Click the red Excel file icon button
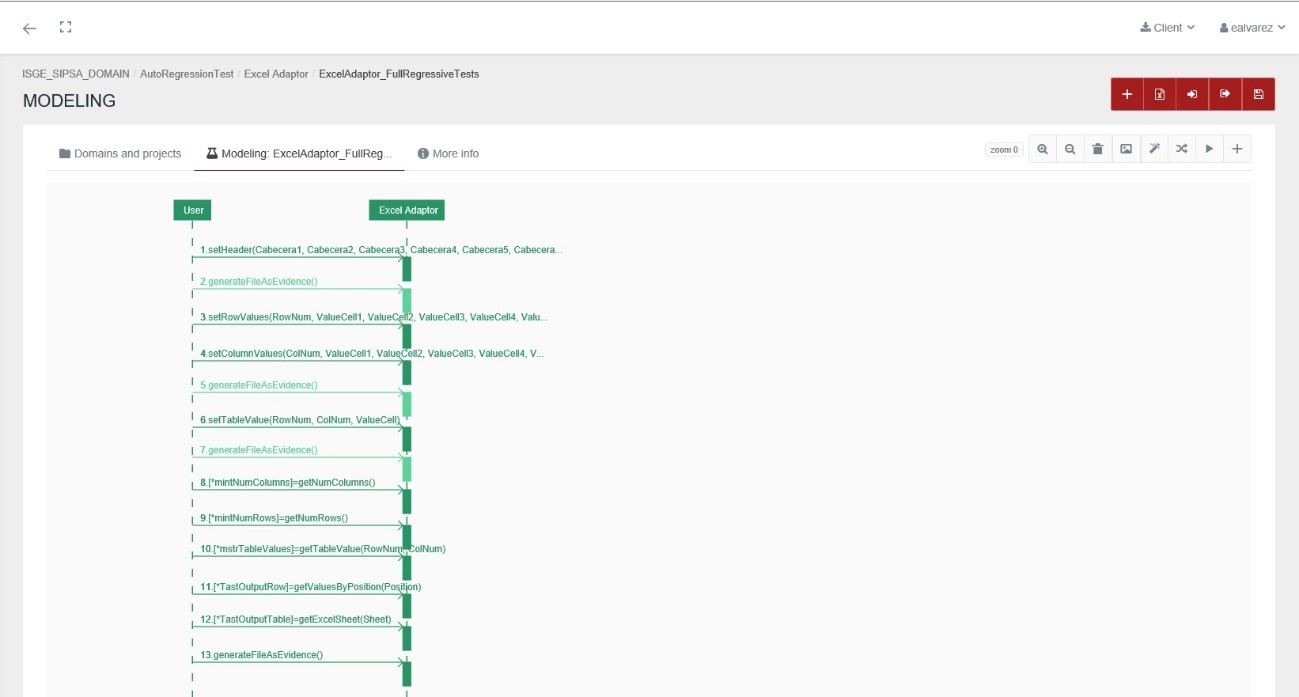 click(1160, 94)
